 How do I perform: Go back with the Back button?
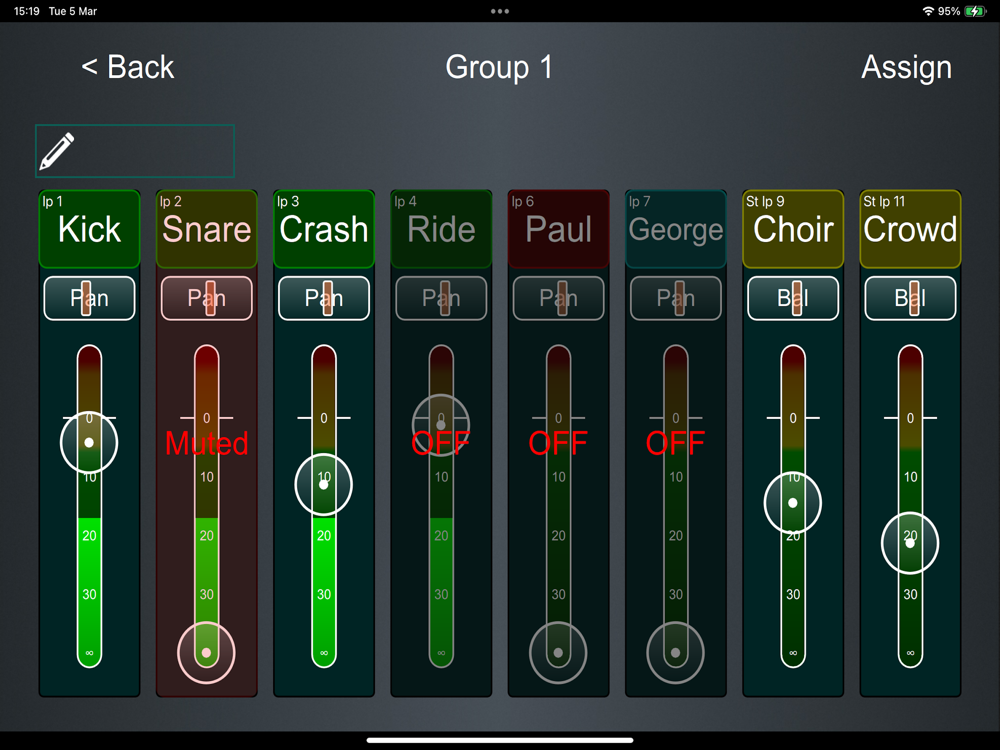coord(128,67)
